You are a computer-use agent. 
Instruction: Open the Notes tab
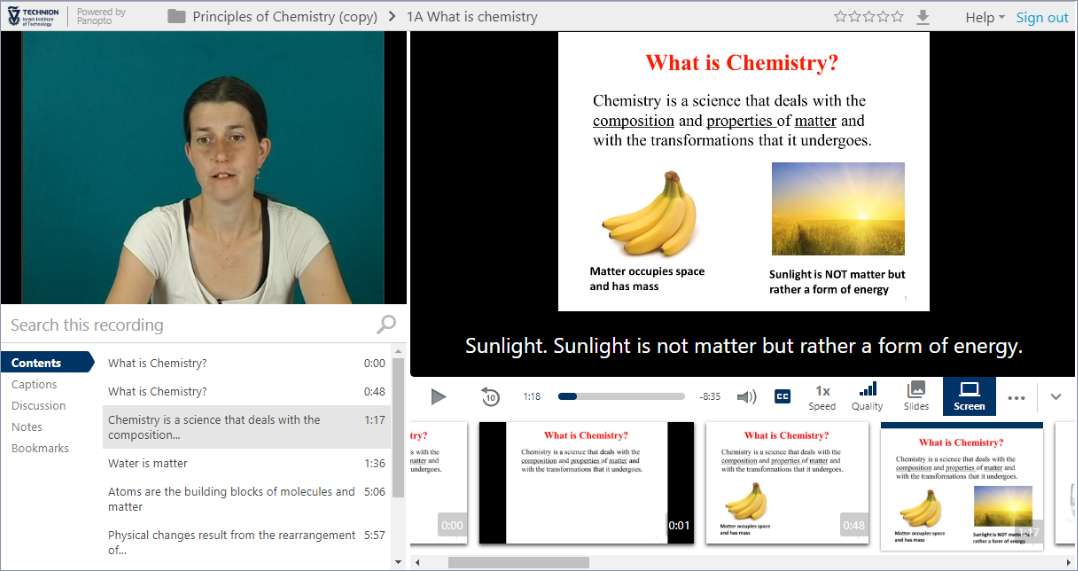click(x=27, y=427)
